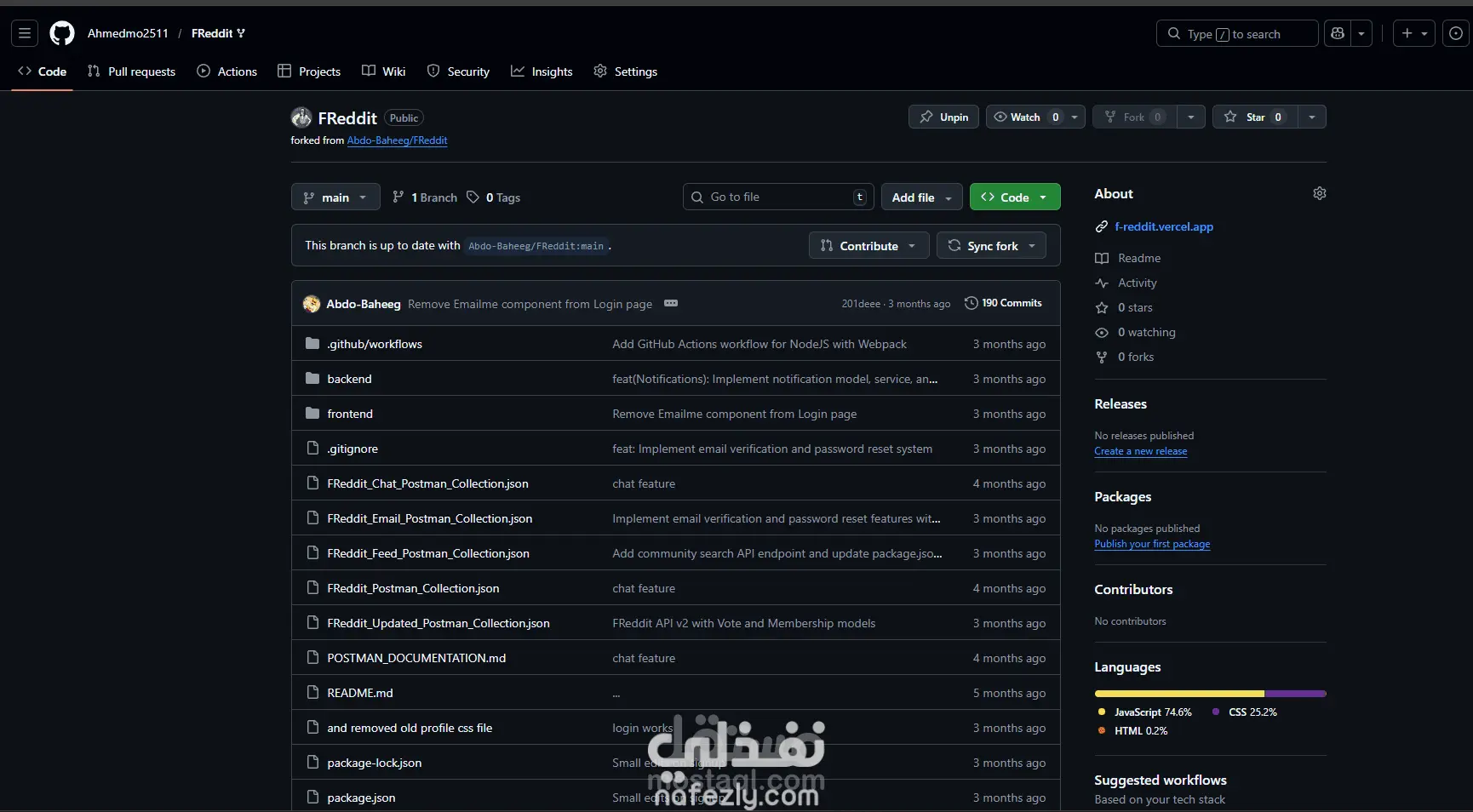Click the search bar in the header
The width and height of the screenshot is (1473, 812).
tap(1237, 33)
